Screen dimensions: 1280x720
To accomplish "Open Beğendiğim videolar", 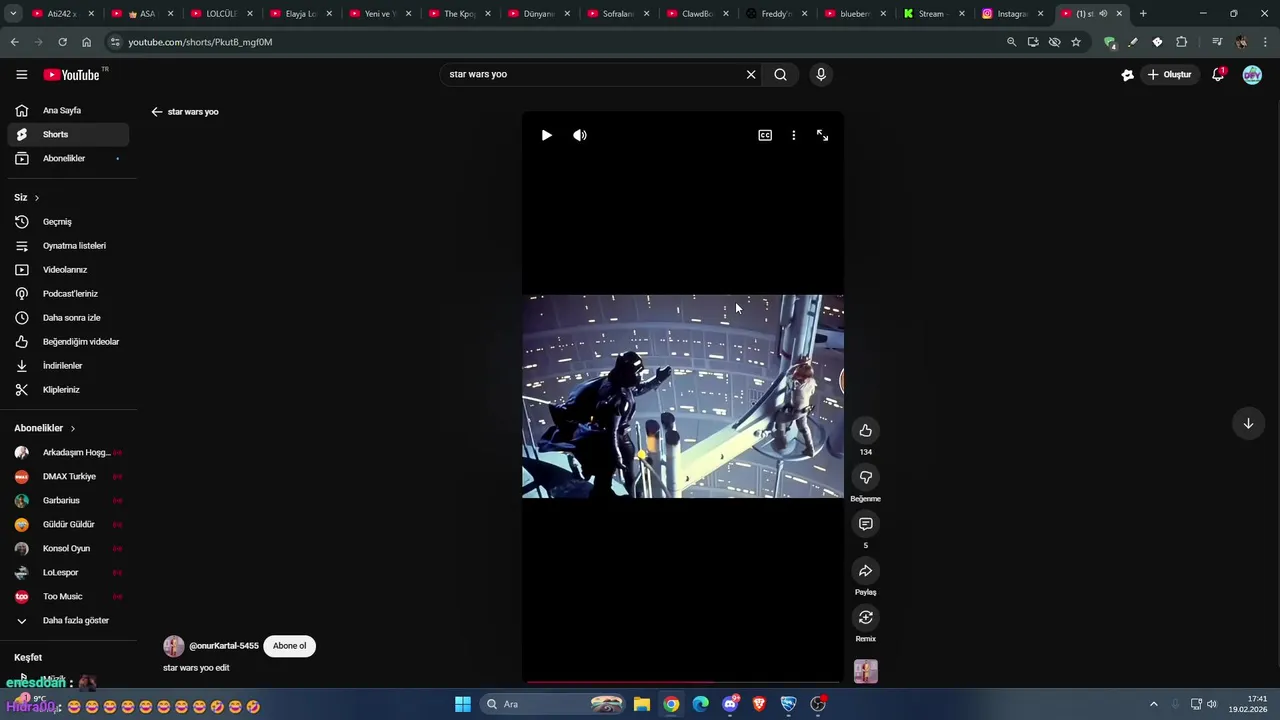I will pyautogui.click(x=68, y=342).
